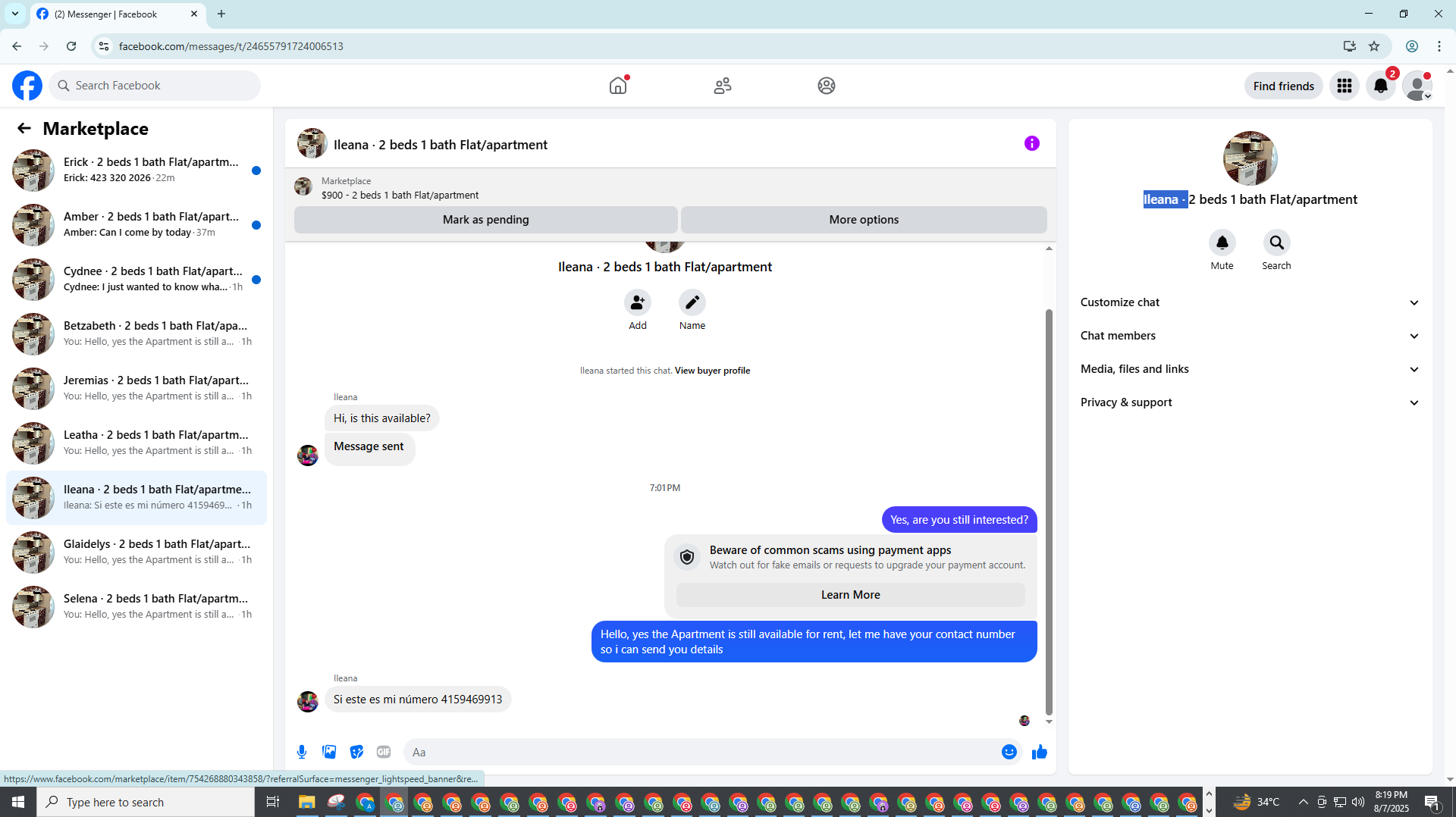Open More options for the listing
Image resolution: width=1456 pixels, height=817 pixels.
[x=864, y=220]
